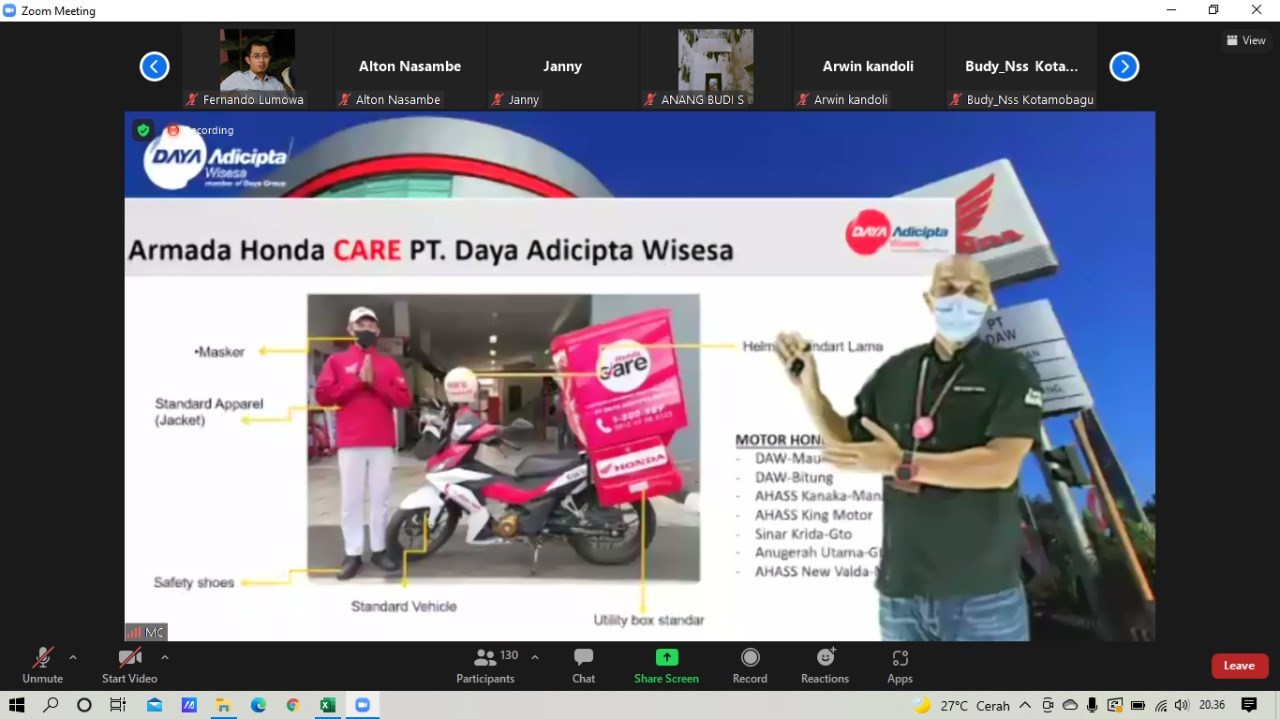Image resolution: width=1280 pixels, height=719 pixels.
Task: Toggle system volume icon in tray
Action: pyautogui.click(x=1182, y=705)
